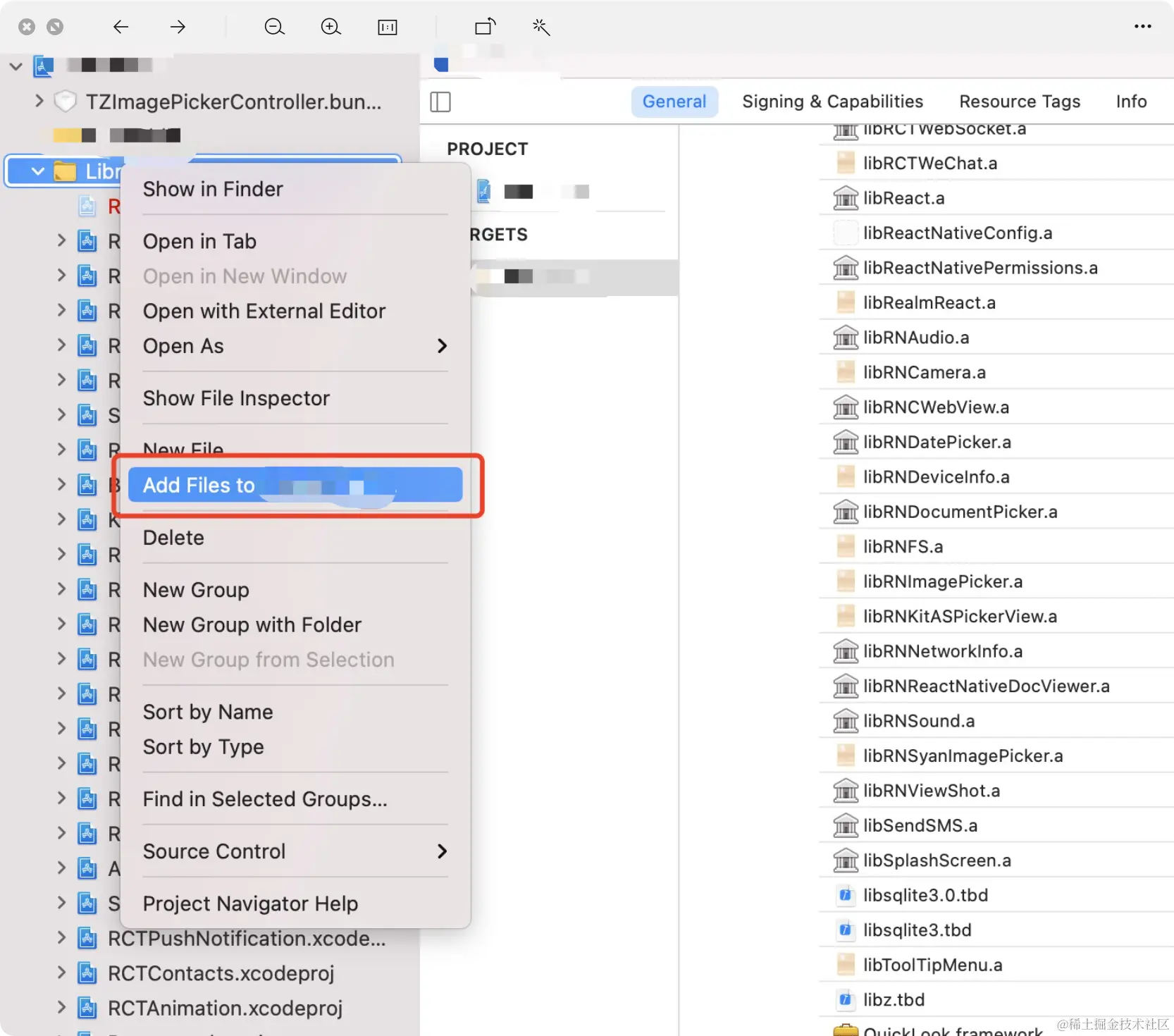Zoom out with the minus magnifier icon
Viewport: 1174px width, 1036px height.
point(274,27)
